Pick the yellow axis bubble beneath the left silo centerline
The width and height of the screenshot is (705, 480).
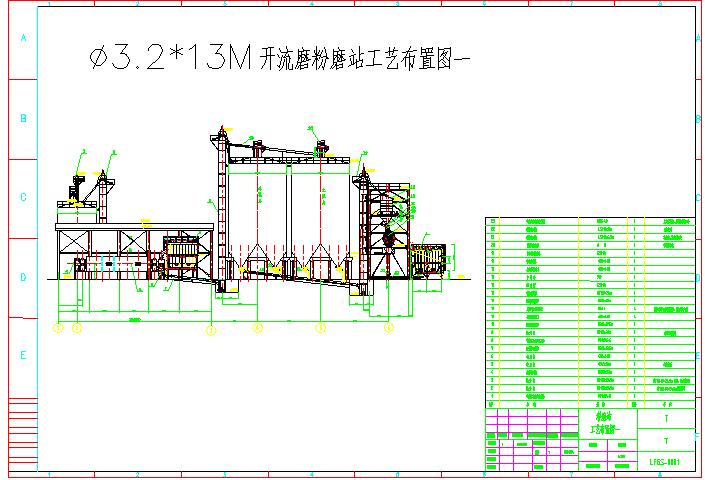[257, 329]
